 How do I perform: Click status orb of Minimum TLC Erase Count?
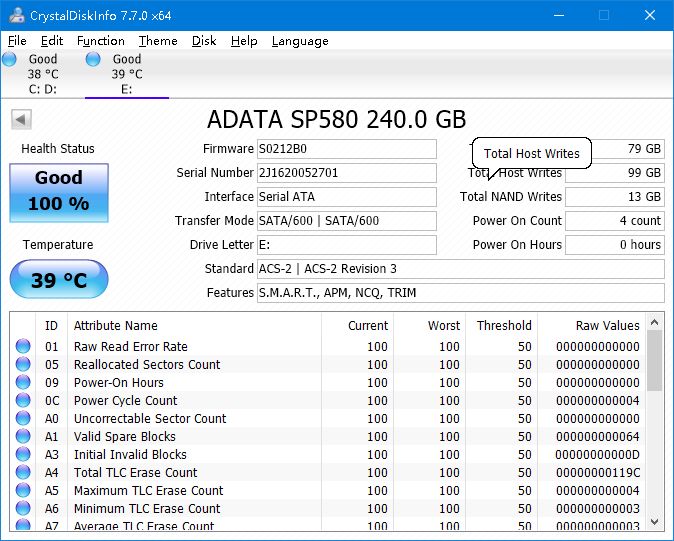[x=23, y=509]
